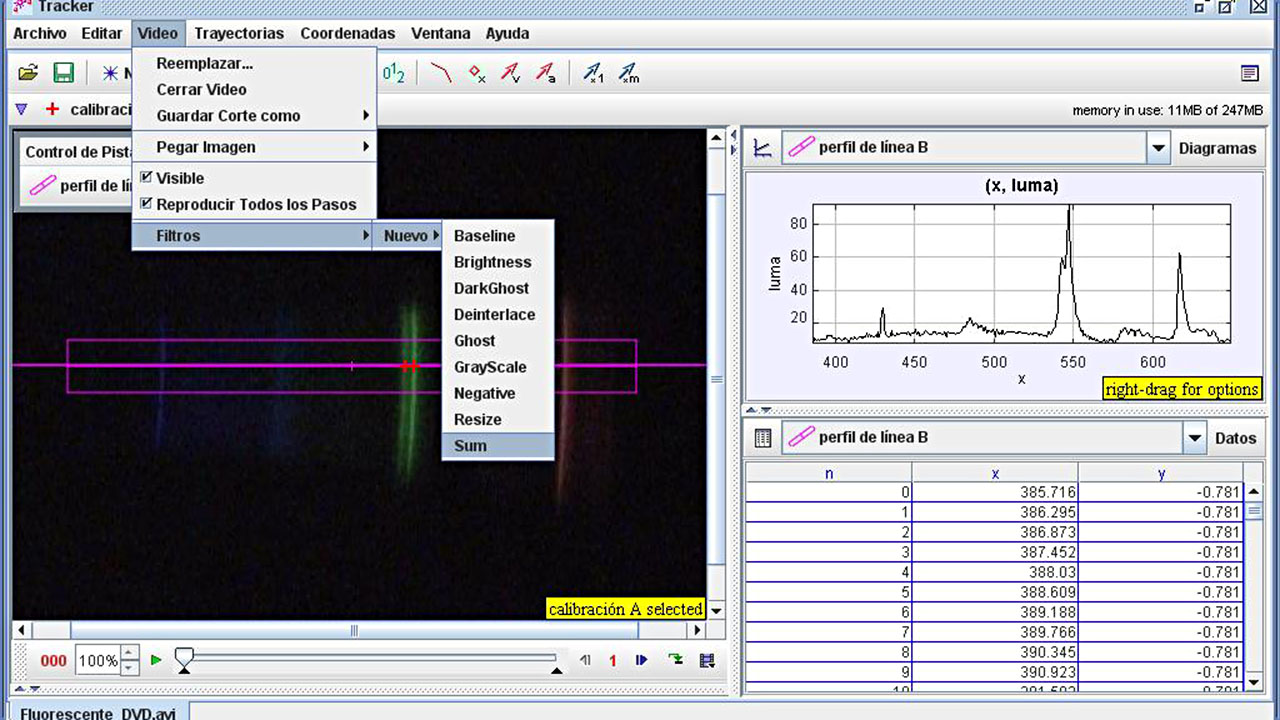Expand Guardar Corte como submenu
This screenshot has height=720, width=1280.
(254, 116)
